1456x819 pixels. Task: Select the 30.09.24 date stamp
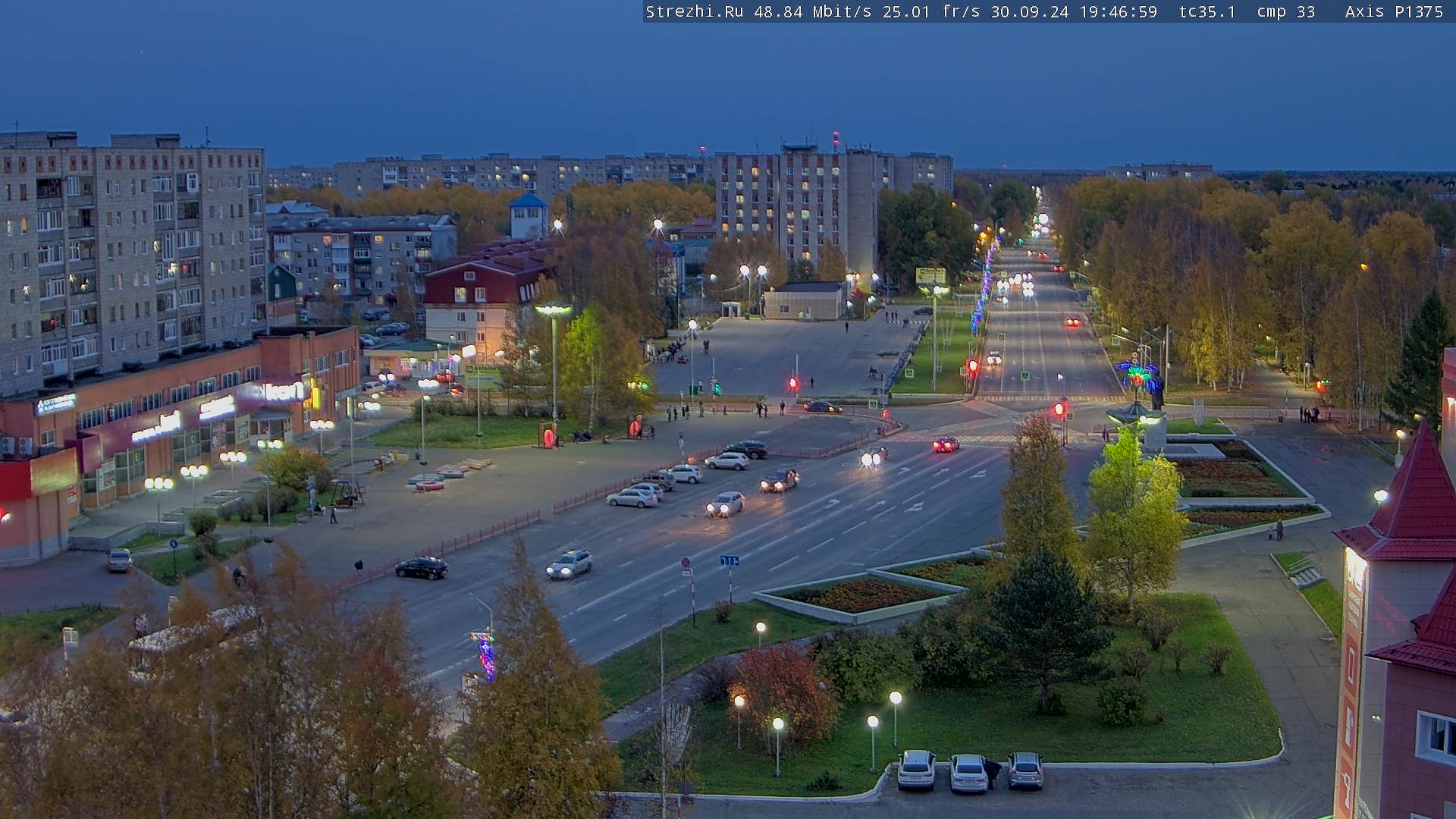click(1030, 12)
